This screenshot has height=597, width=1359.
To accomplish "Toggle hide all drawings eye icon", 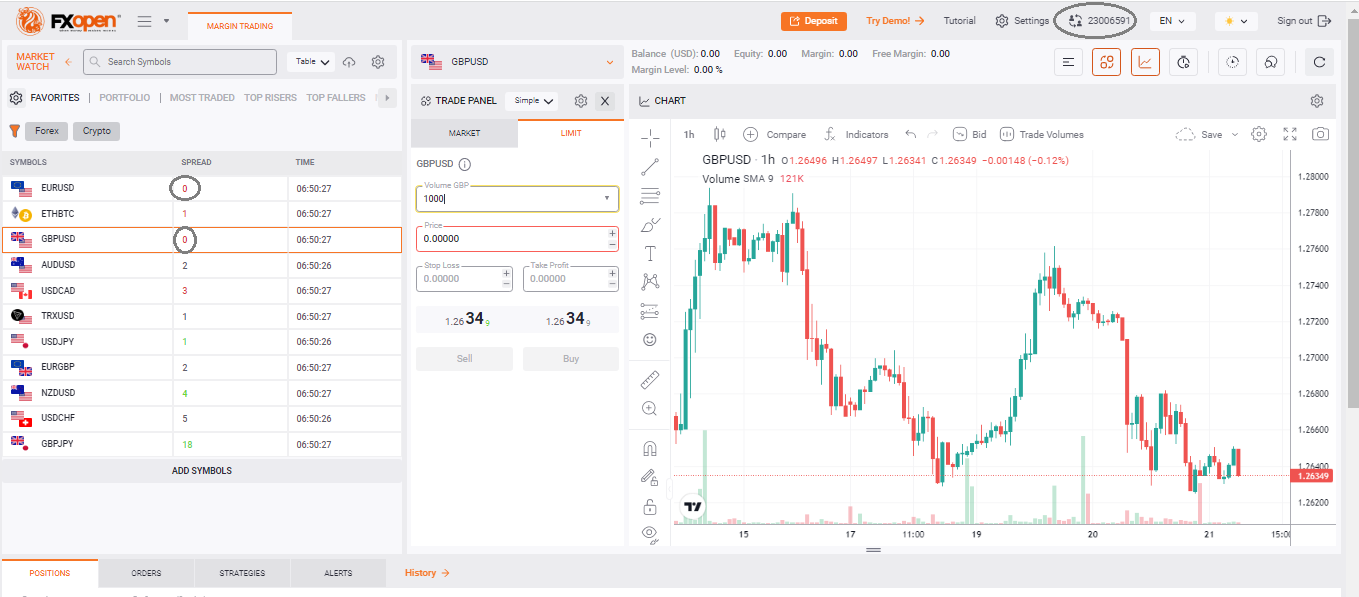I will (650, 534).
